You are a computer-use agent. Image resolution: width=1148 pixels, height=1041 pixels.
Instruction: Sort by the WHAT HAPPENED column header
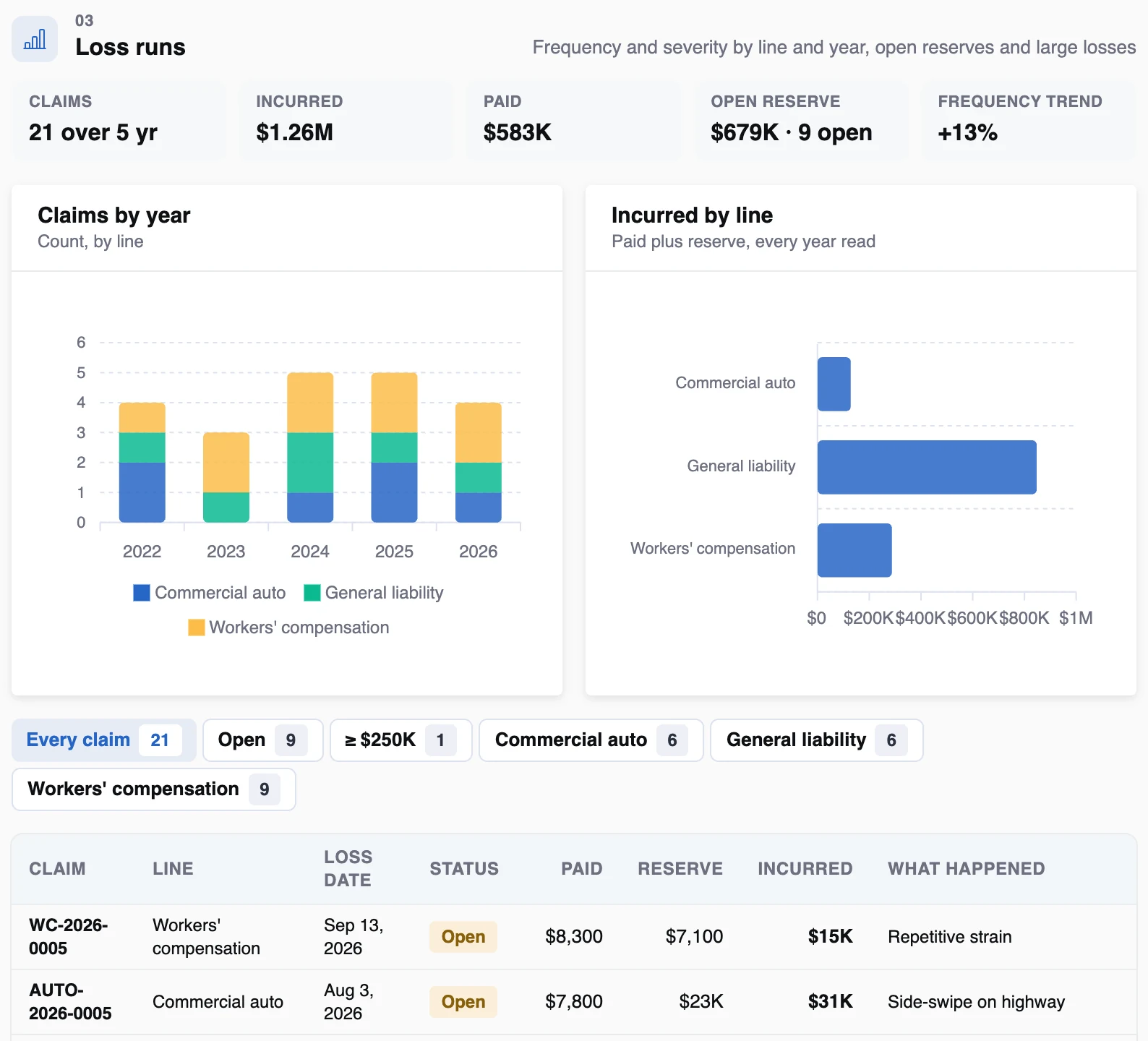click(967, 868)
